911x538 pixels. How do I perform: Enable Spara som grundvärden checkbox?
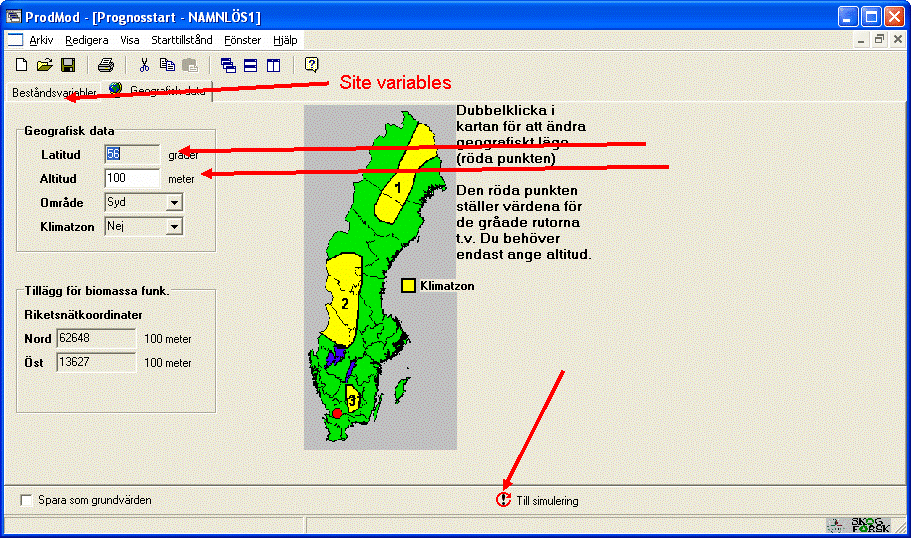click(x=26, y=500)
